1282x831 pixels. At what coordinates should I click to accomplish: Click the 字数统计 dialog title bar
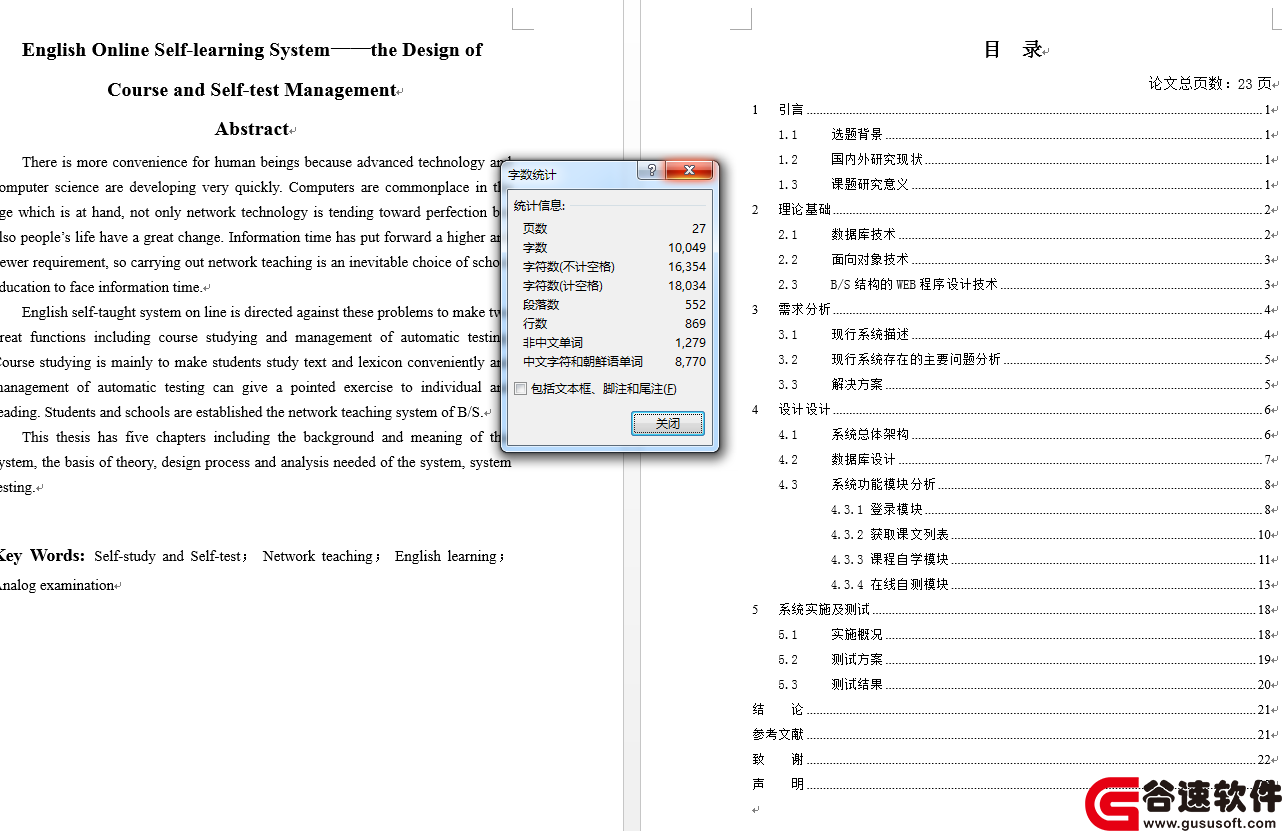[570, 173]
